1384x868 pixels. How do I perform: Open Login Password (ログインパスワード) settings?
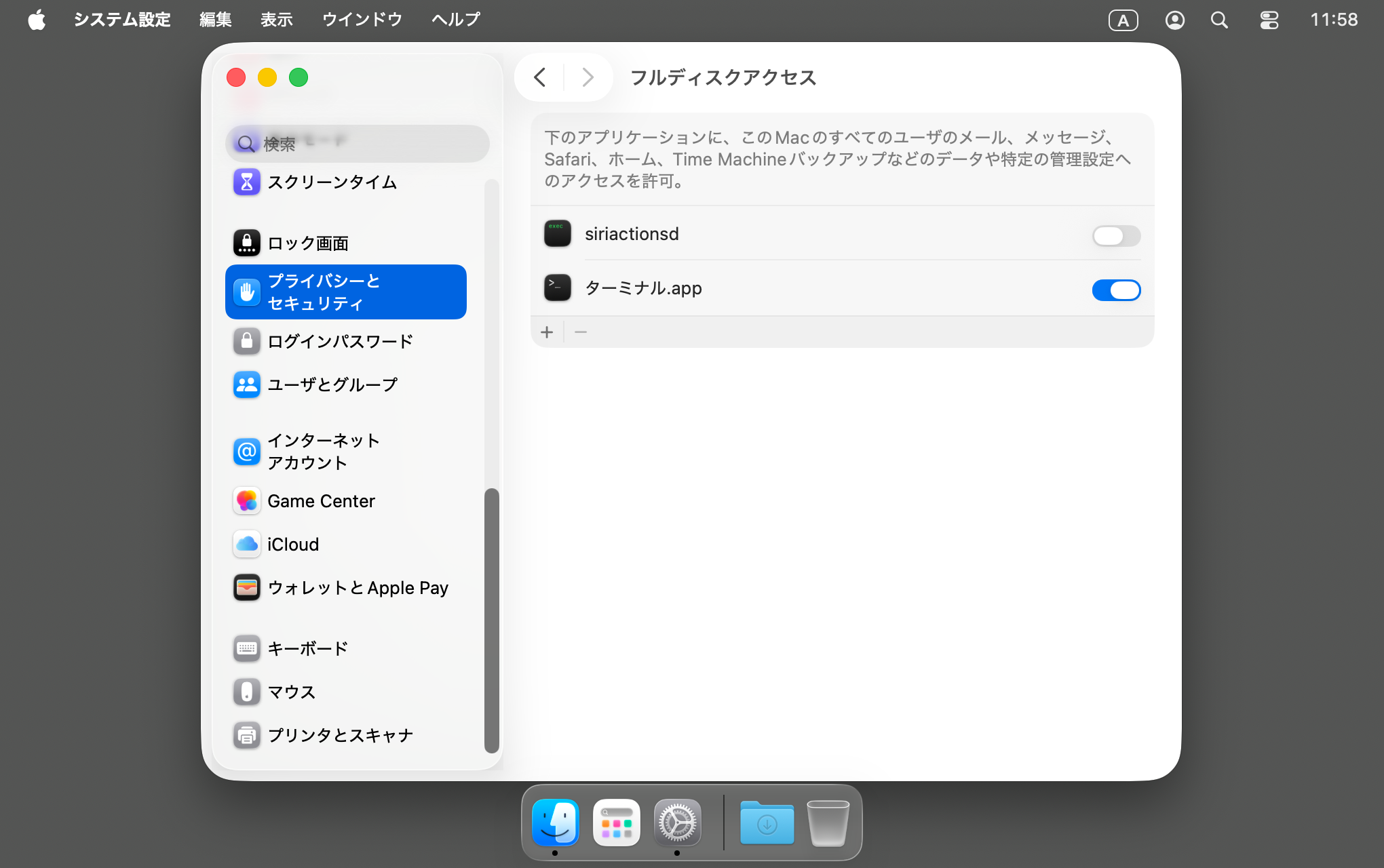(x=339, y=341)
